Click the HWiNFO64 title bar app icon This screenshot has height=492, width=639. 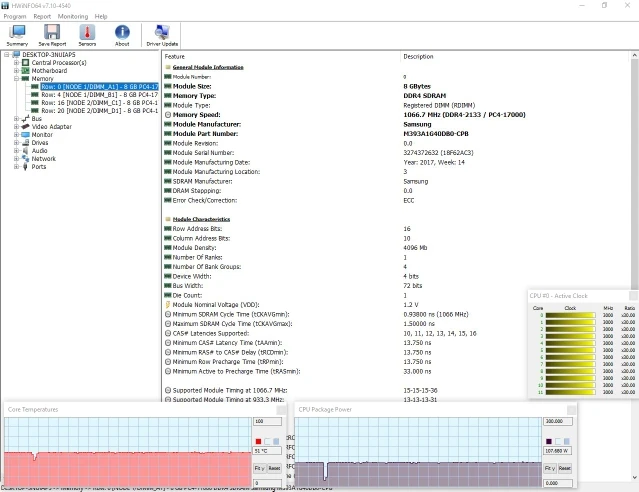click(5, 5)
